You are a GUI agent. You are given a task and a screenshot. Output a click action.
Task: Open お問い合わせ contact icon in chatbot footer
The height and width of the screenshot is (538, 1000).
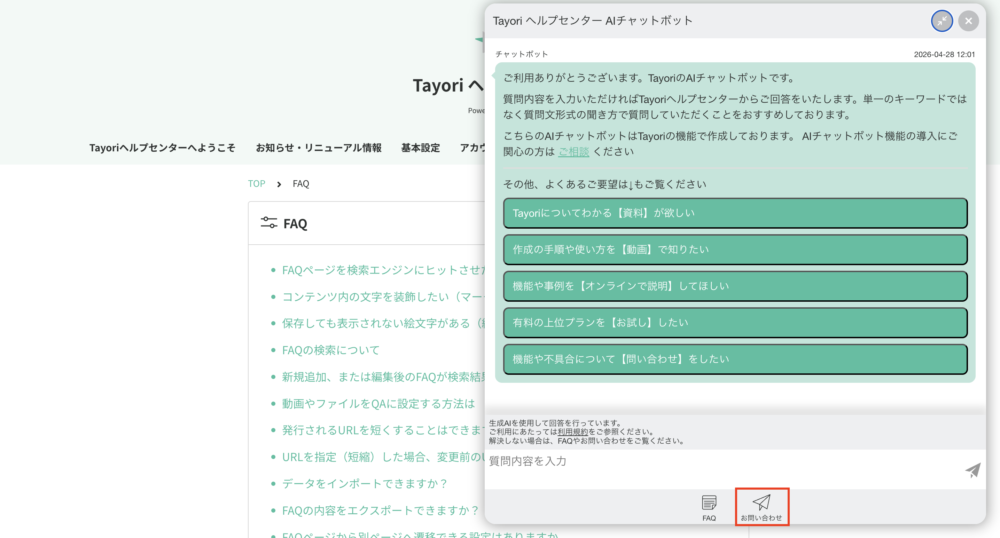coord(761,507)
